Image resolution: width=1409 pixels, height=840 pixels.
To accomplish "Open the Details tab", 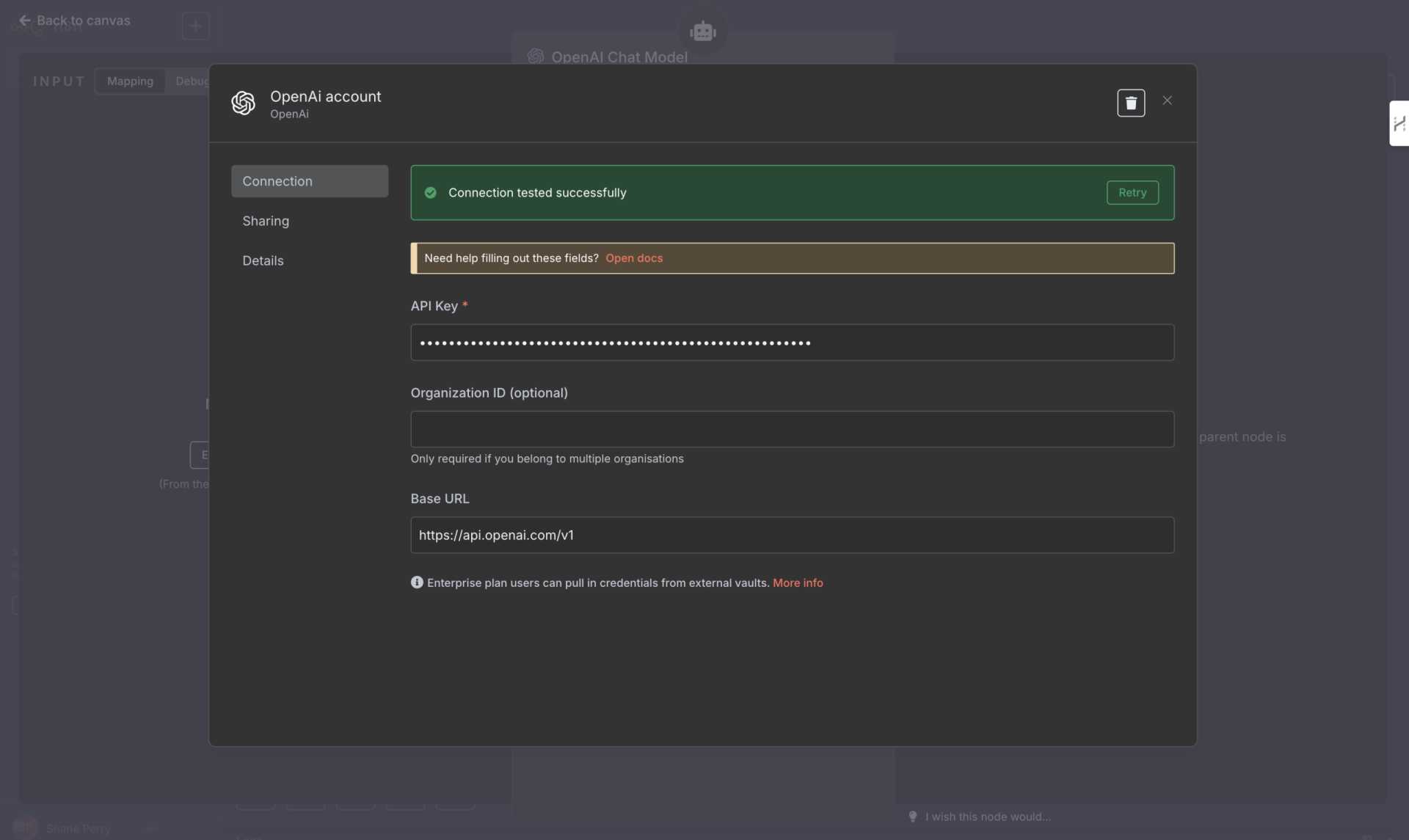I will pos(263,260).
